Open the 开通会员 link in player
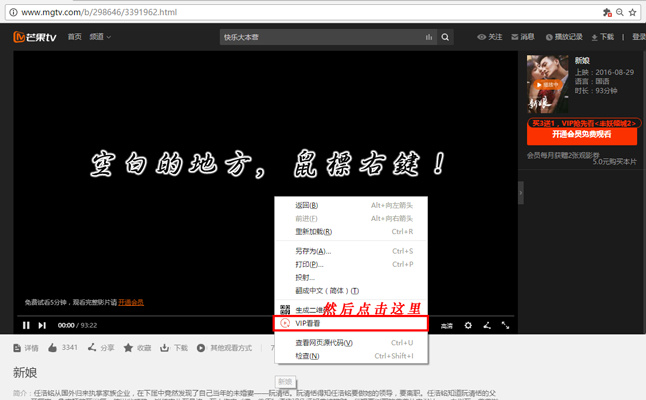Image resolution: width=646 pixels, height=400 pixels. [x=131, y=302]
